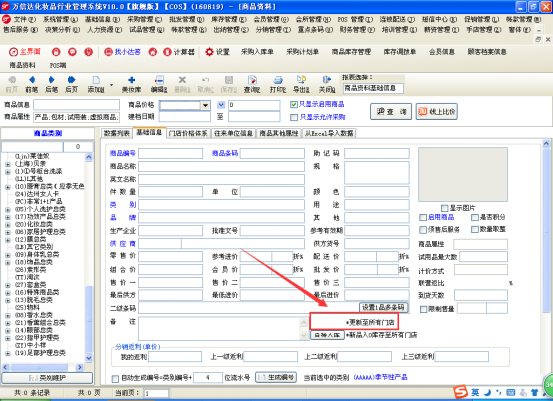The image size is (553, 401).
Task: Switch to 往来单位信息 tab
Action: click(x=233, y=133)
